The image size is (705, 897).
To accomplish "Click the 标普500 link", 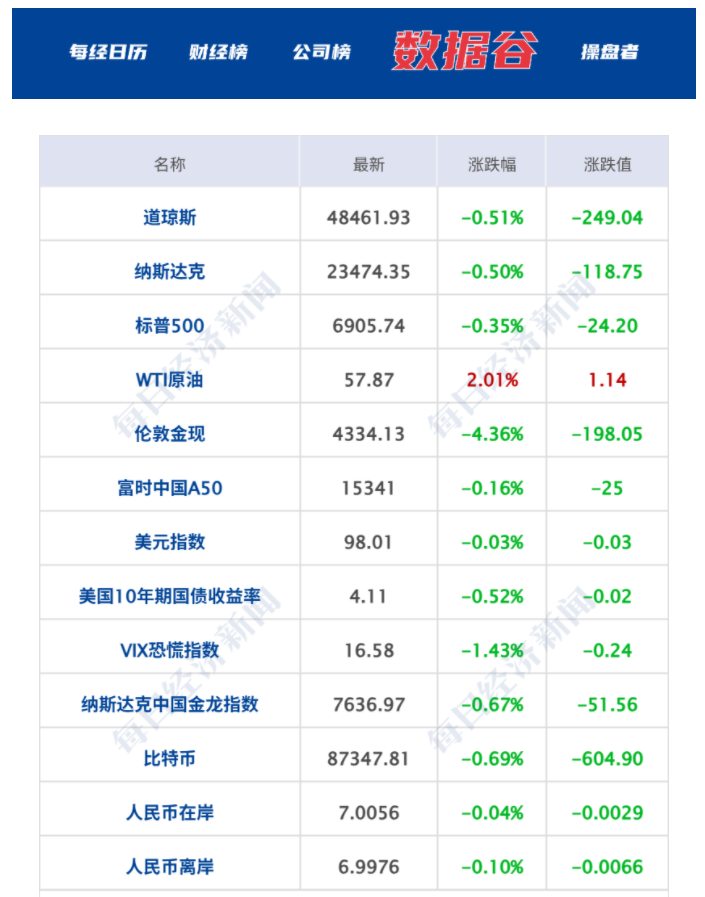I will click(x=170, y=325).
